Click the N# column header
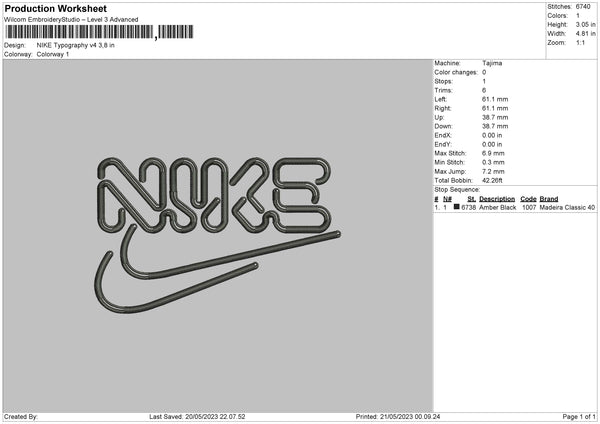 click(447, 199)
